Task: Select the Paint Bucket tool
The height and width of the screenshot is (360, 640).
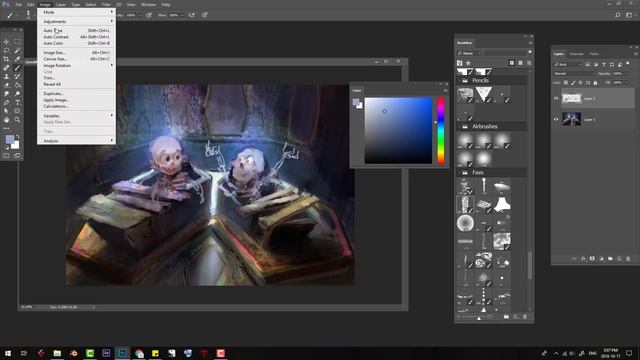Action: 17,85
